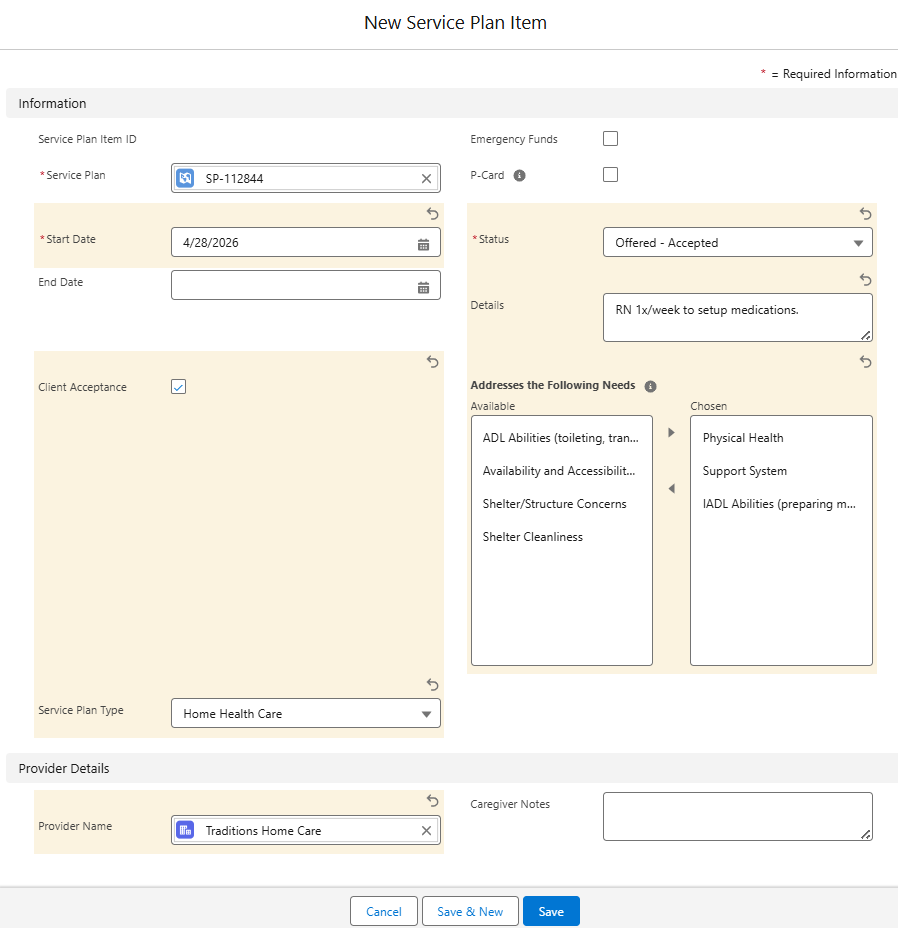The image size is (898, 928).
Task: Check the Emergency Funds checkbox
Action: 610,138
